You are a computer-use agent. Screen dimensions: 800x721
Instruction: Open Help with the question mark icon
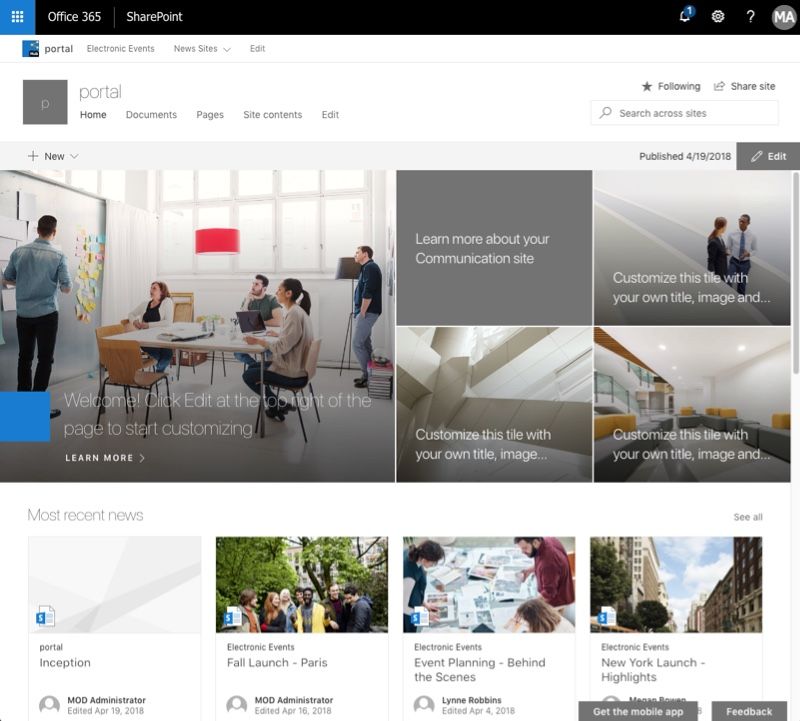tap(749, 16)
